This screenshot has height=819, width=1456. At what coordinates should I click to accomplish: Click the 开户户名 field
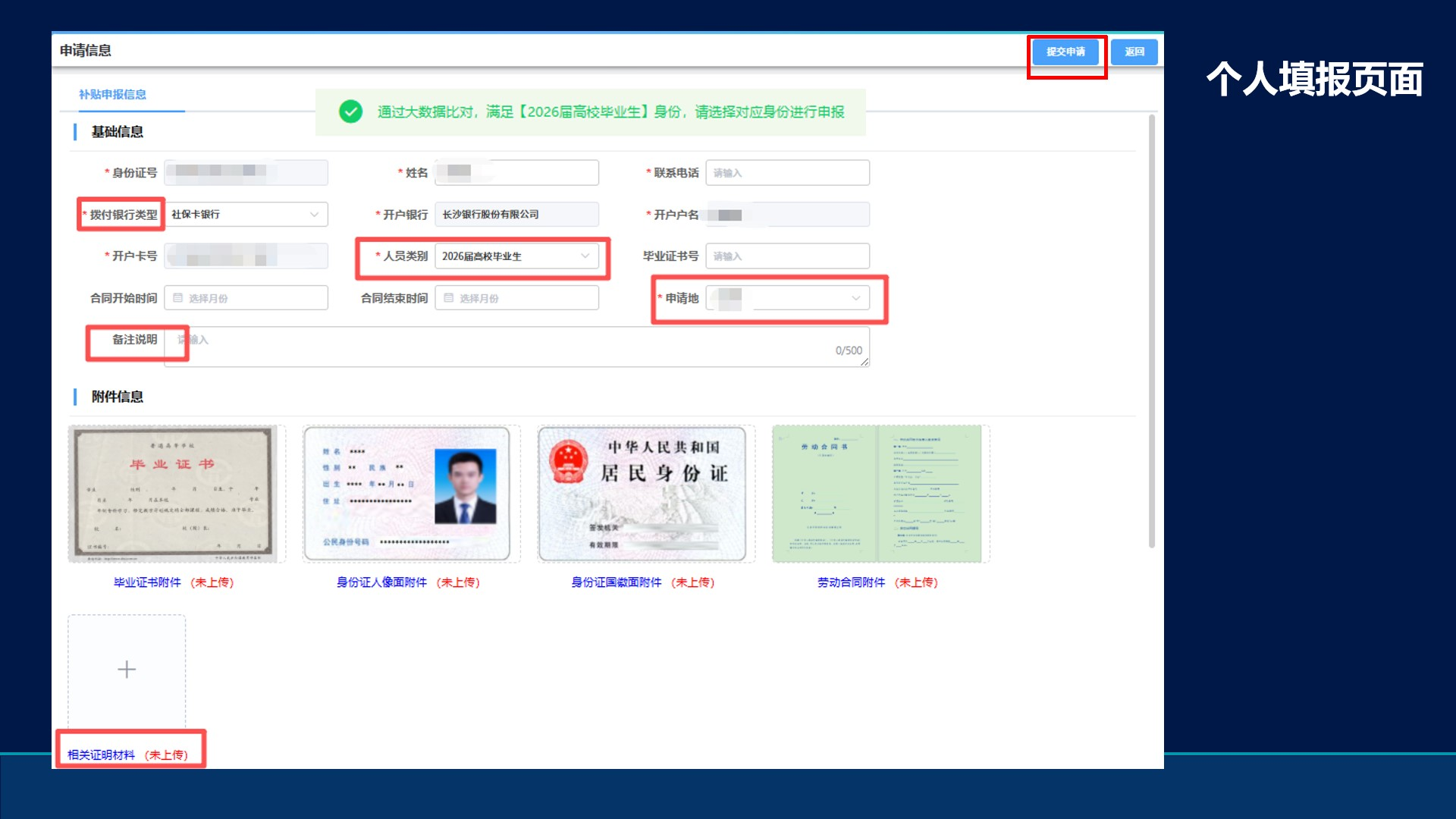[787, 214]
